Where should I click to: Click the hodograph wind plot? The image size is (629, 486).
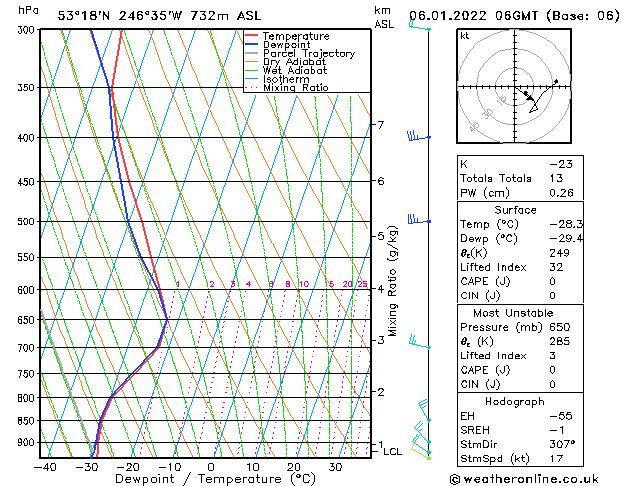click(x=514, y=86)
